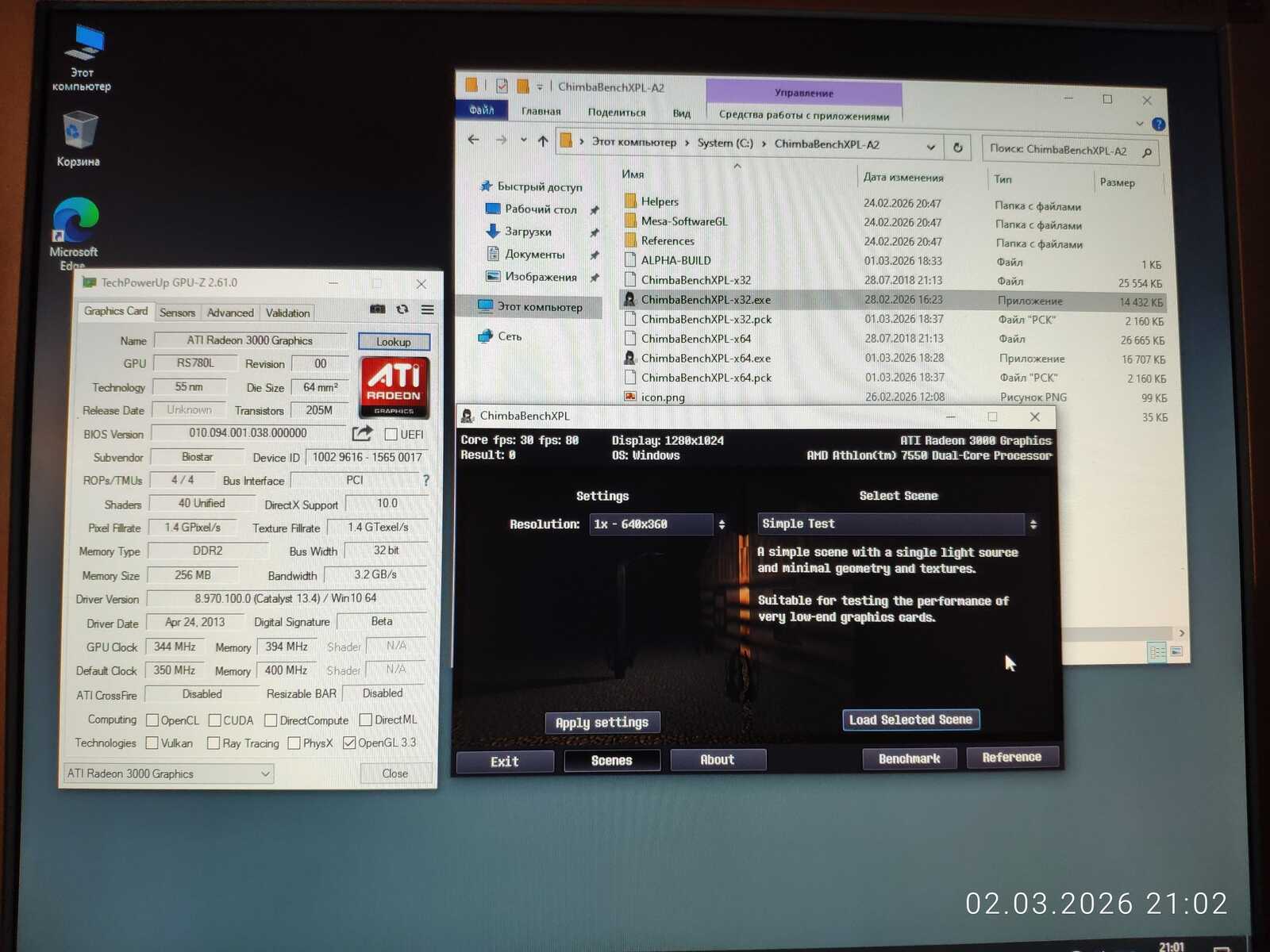Screen dimensions: 1270x952
Task: Toggle the OpenGL 3.3 checkbox
Action: pyautogui.click(x=349, y=743)
